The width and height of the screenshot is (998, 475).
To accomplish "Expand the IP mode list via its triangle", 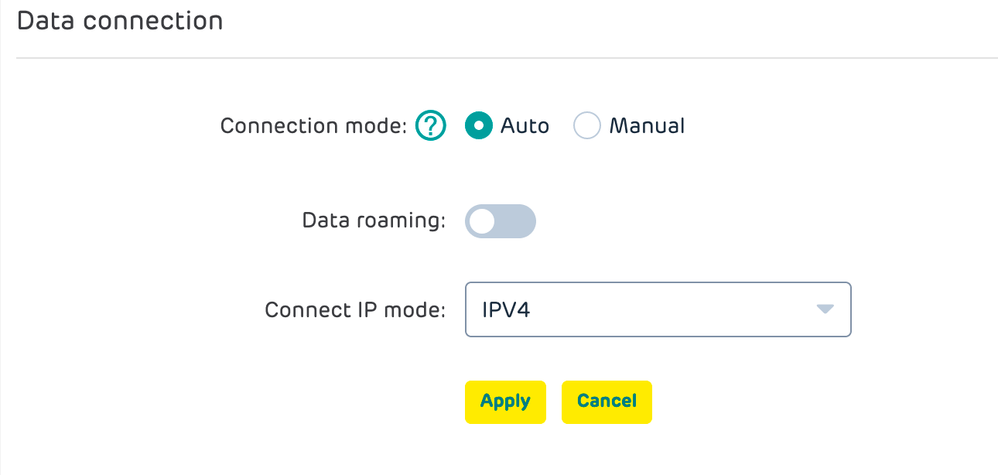I will (825, 309).
